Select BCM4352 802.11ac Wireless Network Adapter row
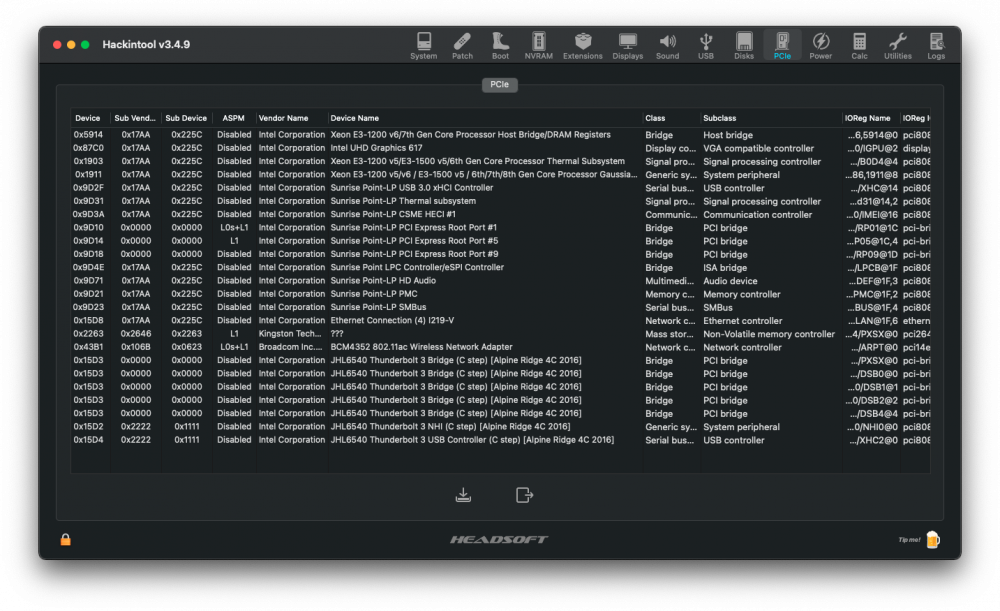The image size is (1000, 611). click(501, 347)
